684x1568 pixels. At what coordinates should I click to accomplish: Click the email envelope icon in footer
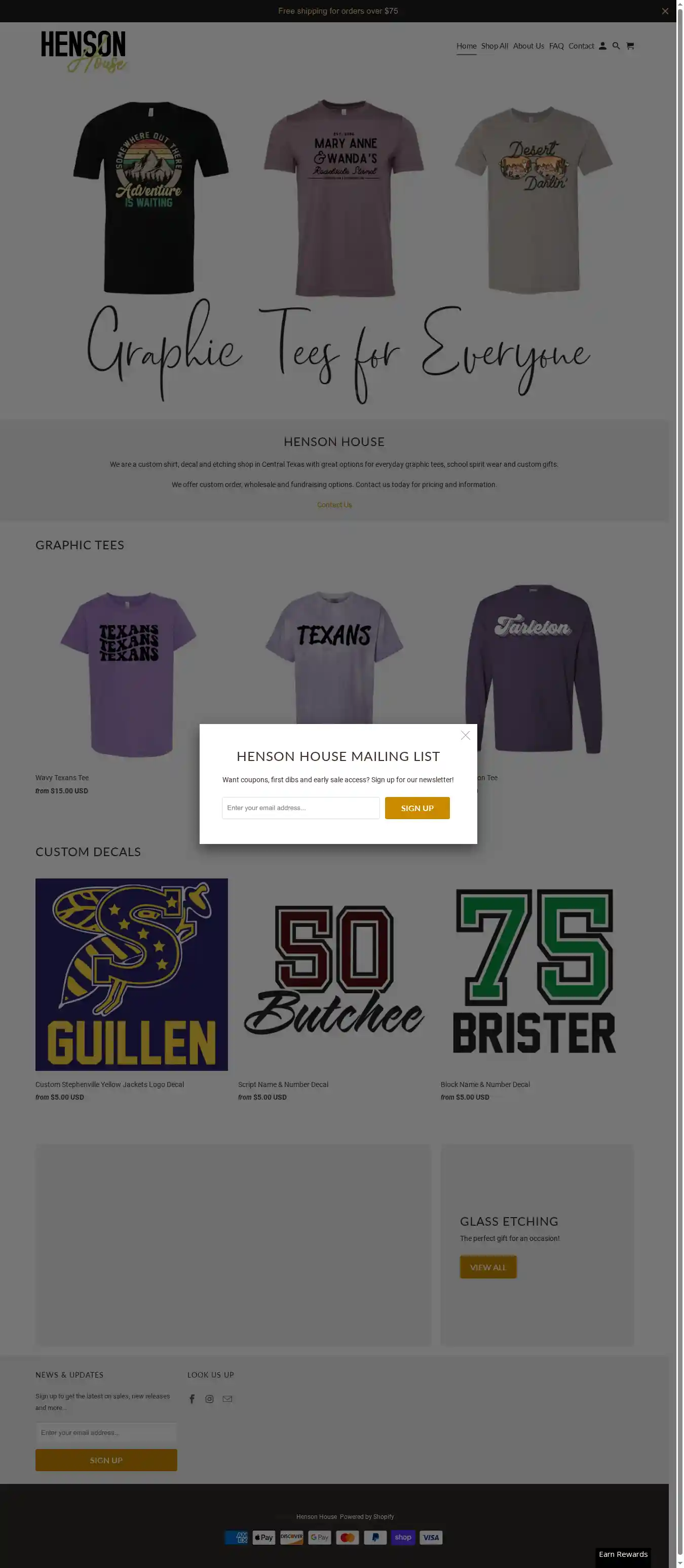(x=227, y=1399)
